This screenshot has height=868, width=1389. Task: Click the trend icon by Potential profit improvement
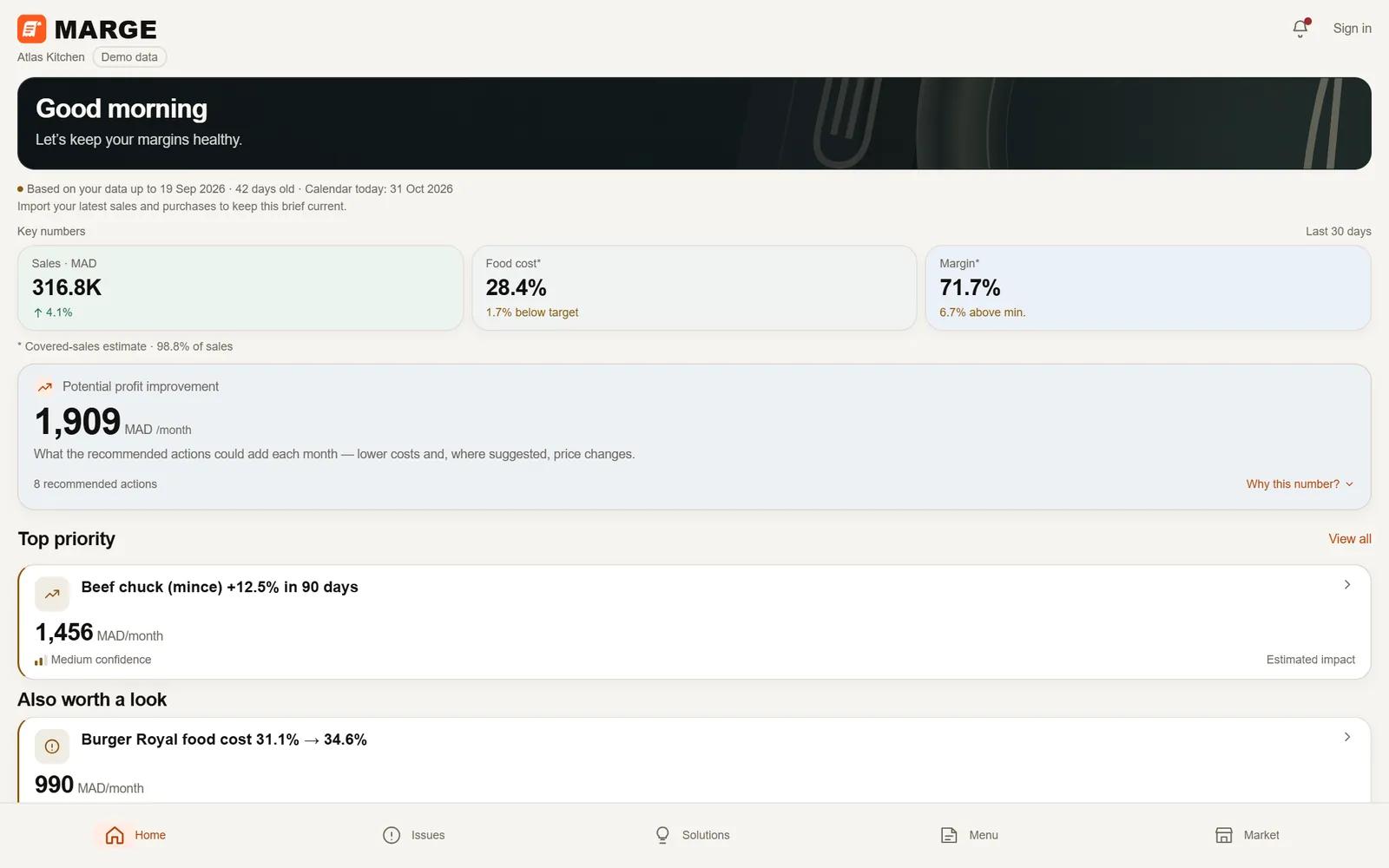tap(45, 387)
